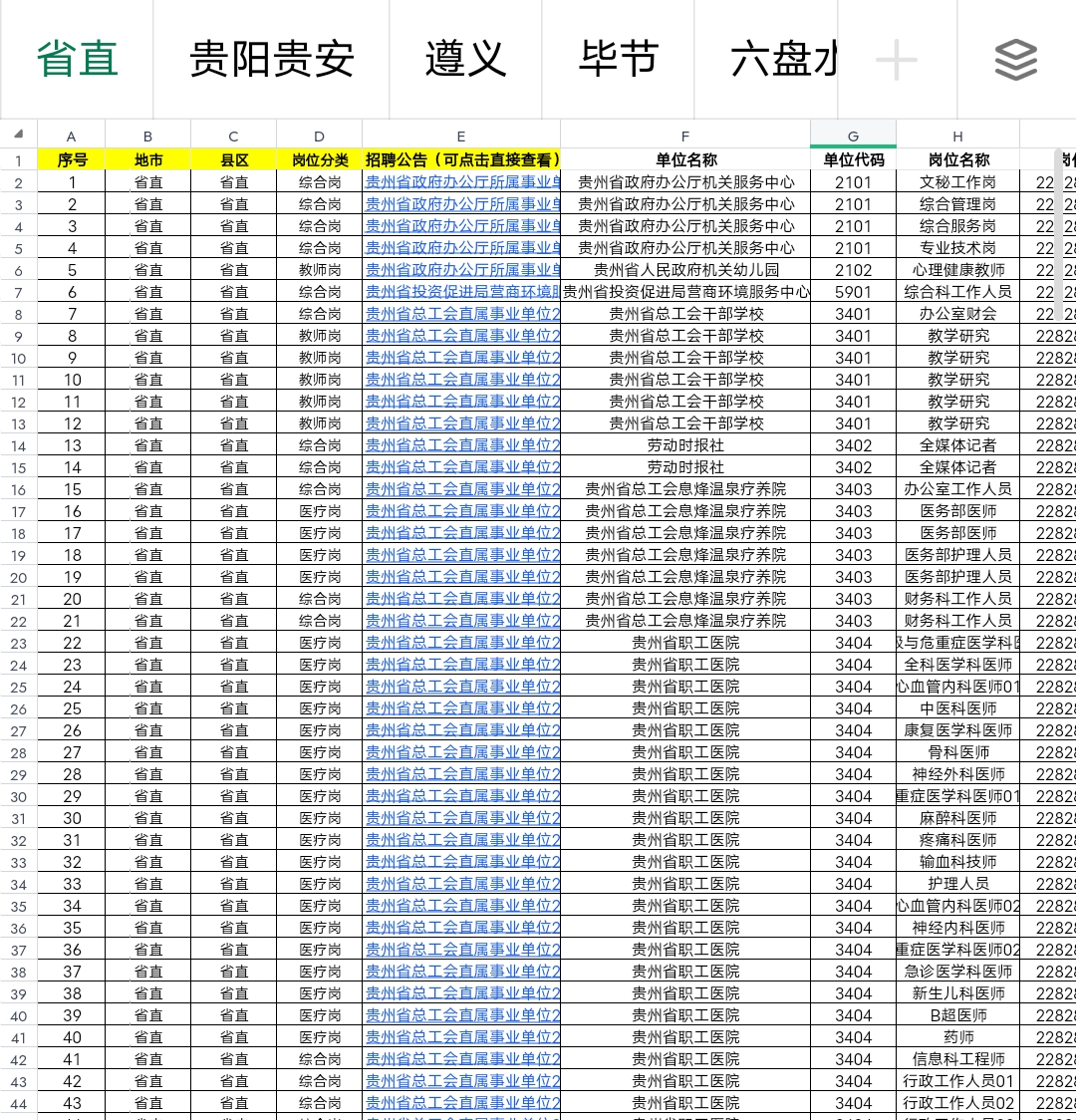1076x1120 pixels.
Task: Select cell 信息科工程师
Action: (957, 1059)
